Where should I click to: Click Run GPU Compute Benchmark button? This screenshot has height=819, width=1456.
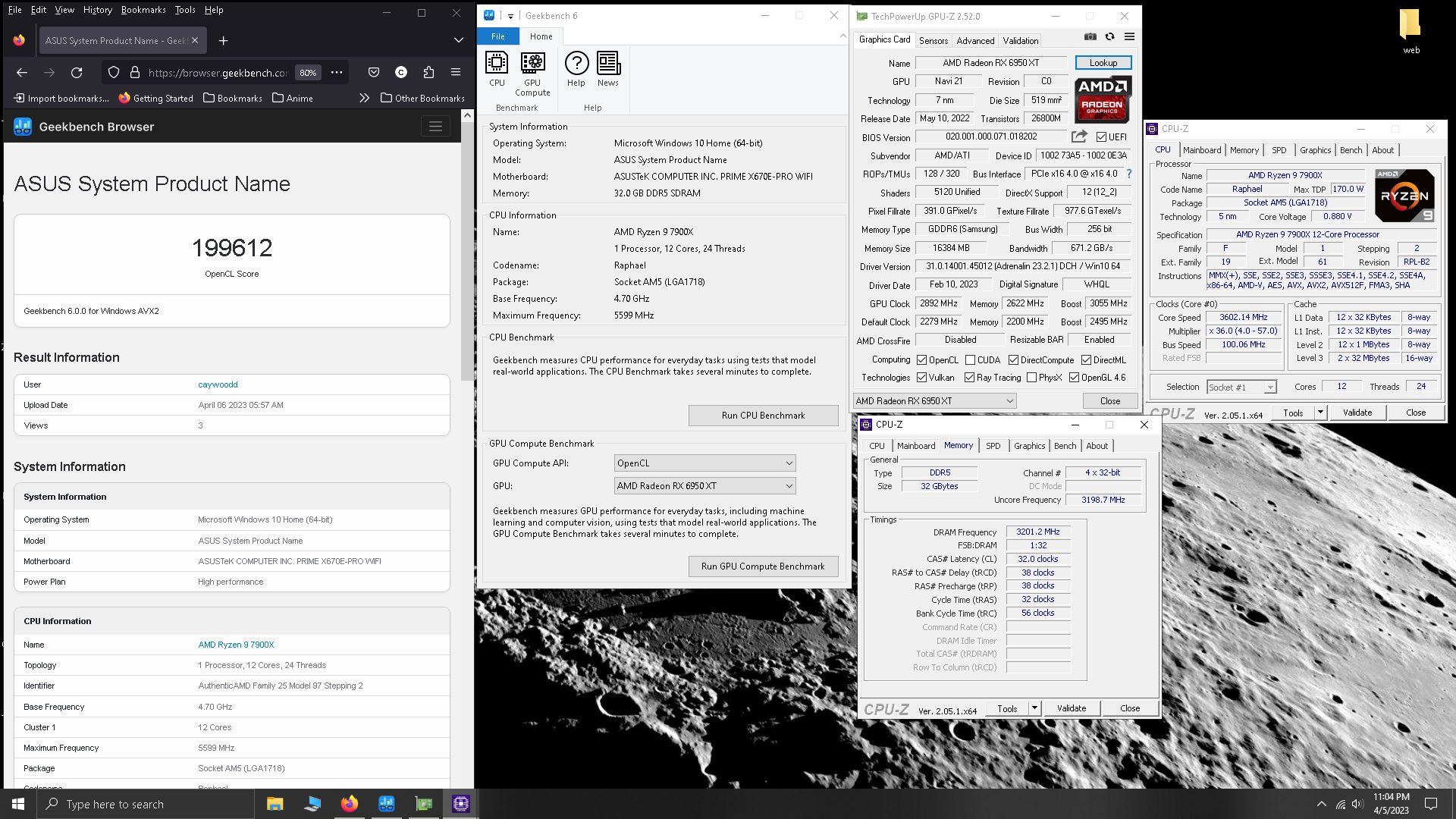[763, 566]
